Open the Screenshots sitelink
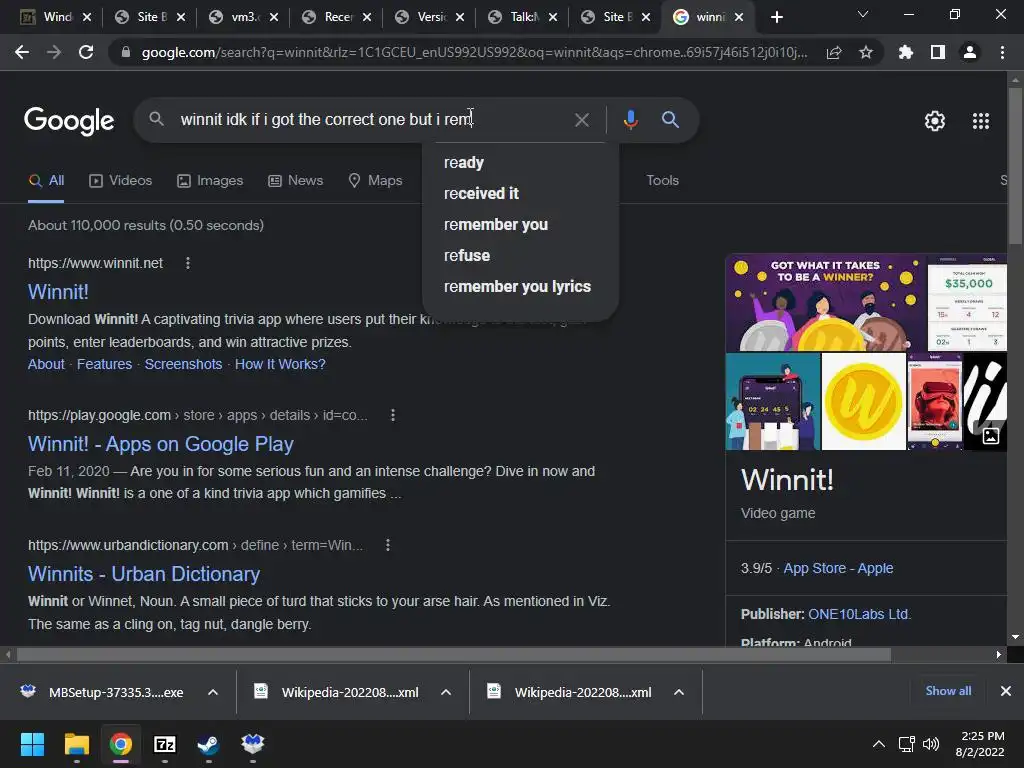Screen dimensions: 1024x768 (x=184, y=364)
